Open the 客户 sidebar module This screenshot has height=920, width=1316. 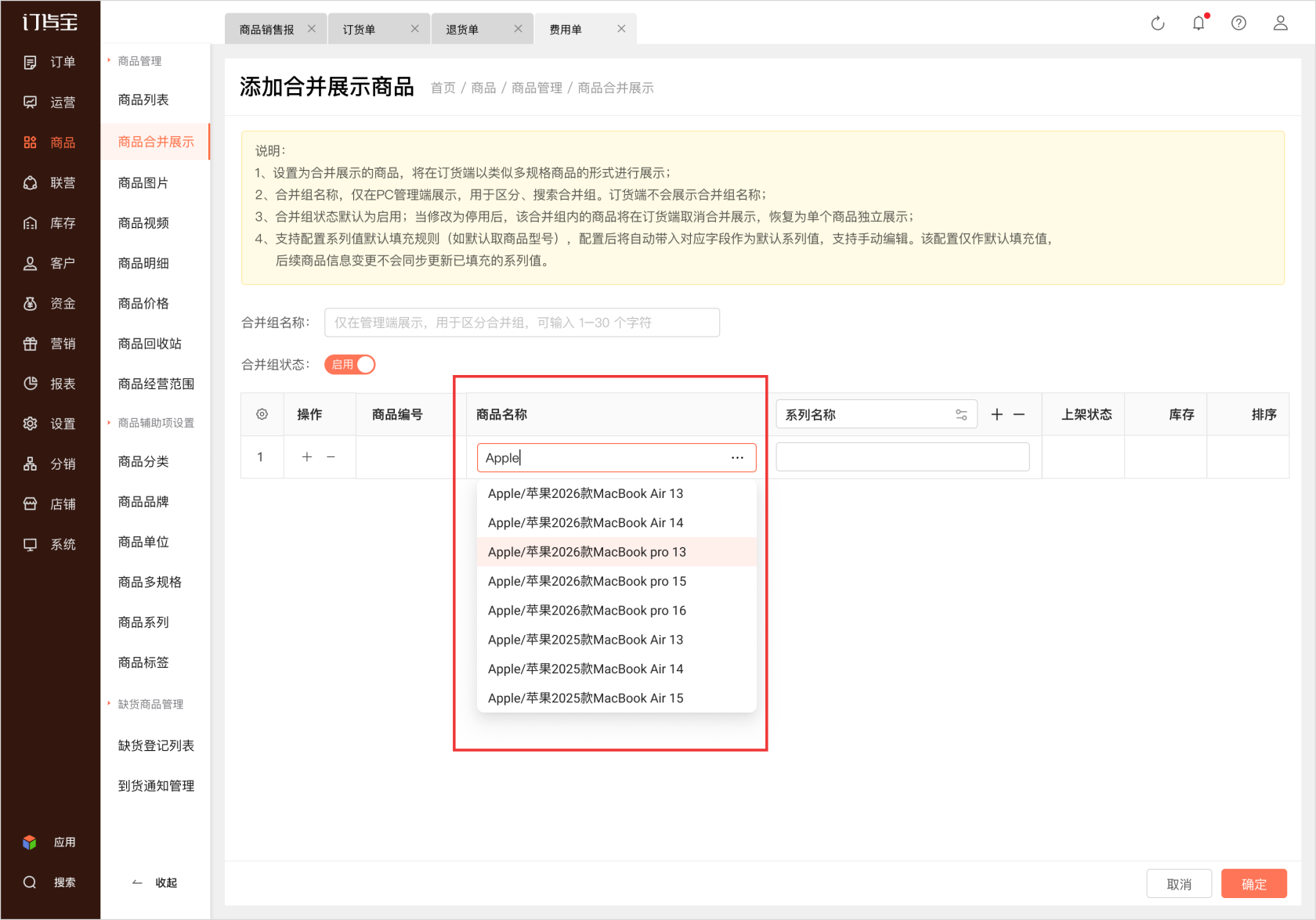[50, 263]
